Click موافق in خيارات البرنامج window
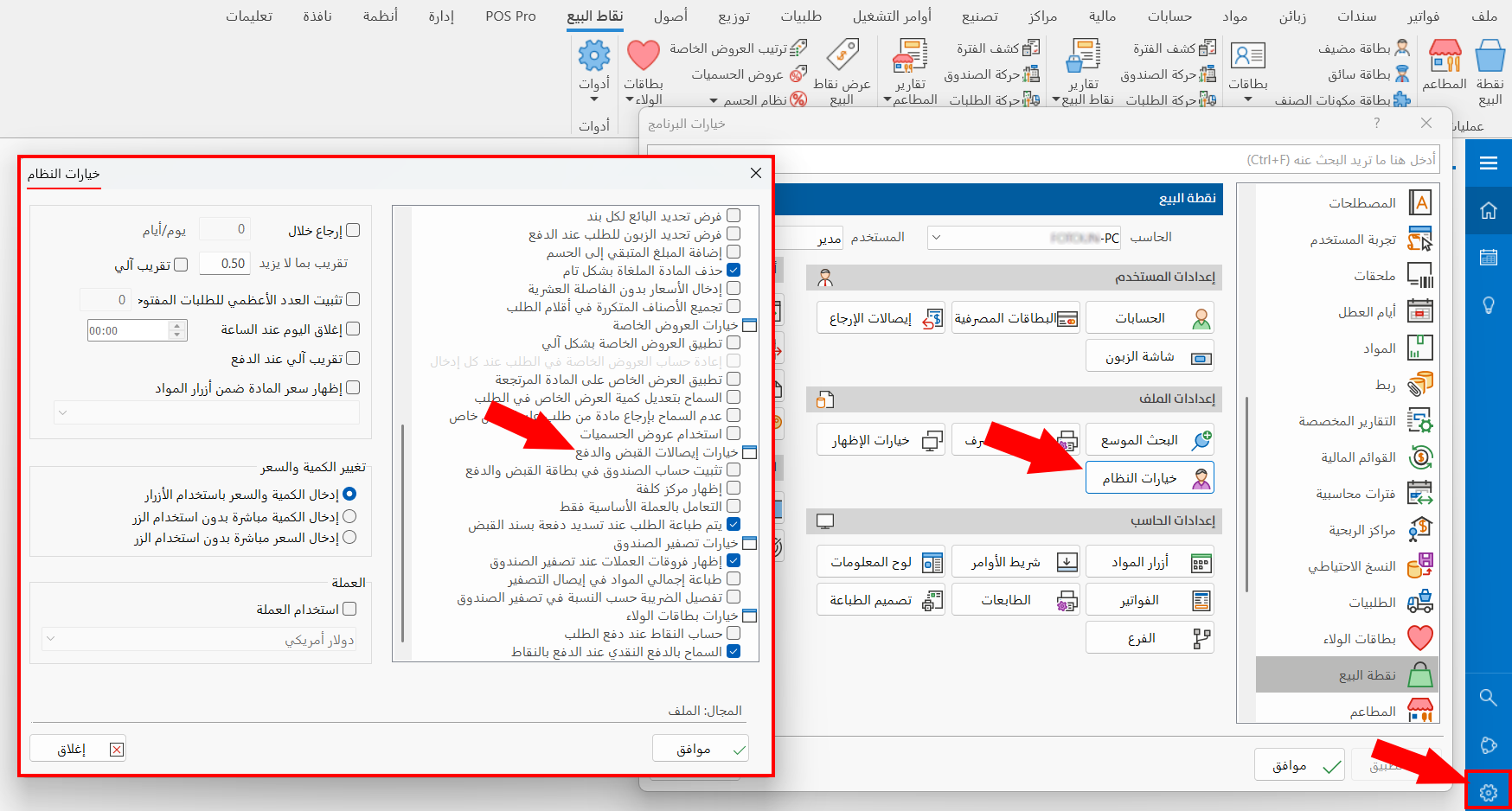 click(1299, 765)
